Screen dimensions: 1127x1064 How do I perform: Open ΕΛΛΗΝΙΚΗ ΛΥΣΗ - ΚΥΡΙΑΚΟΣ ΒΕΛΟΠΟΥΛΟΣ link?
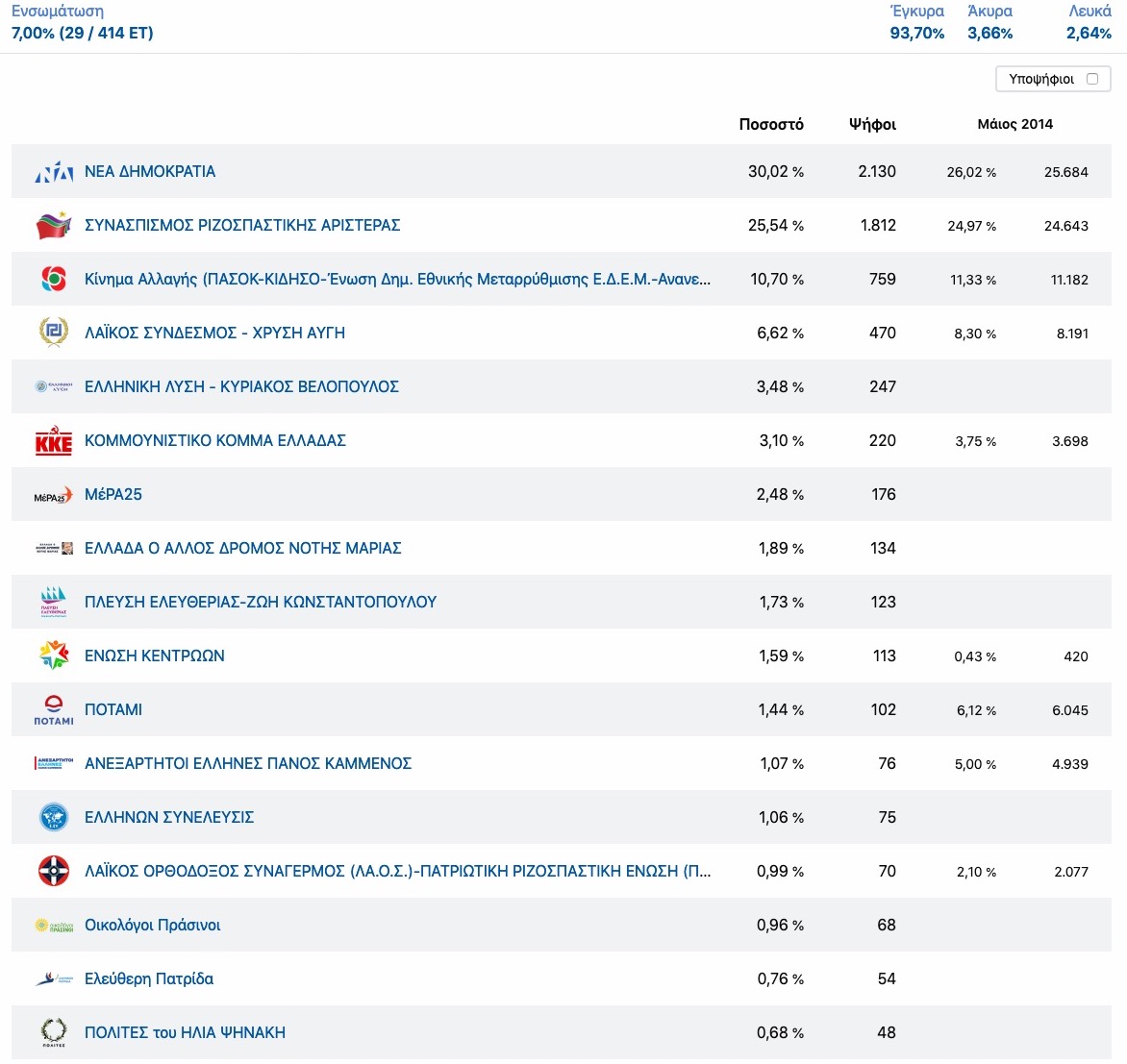(x=241, y=386)
